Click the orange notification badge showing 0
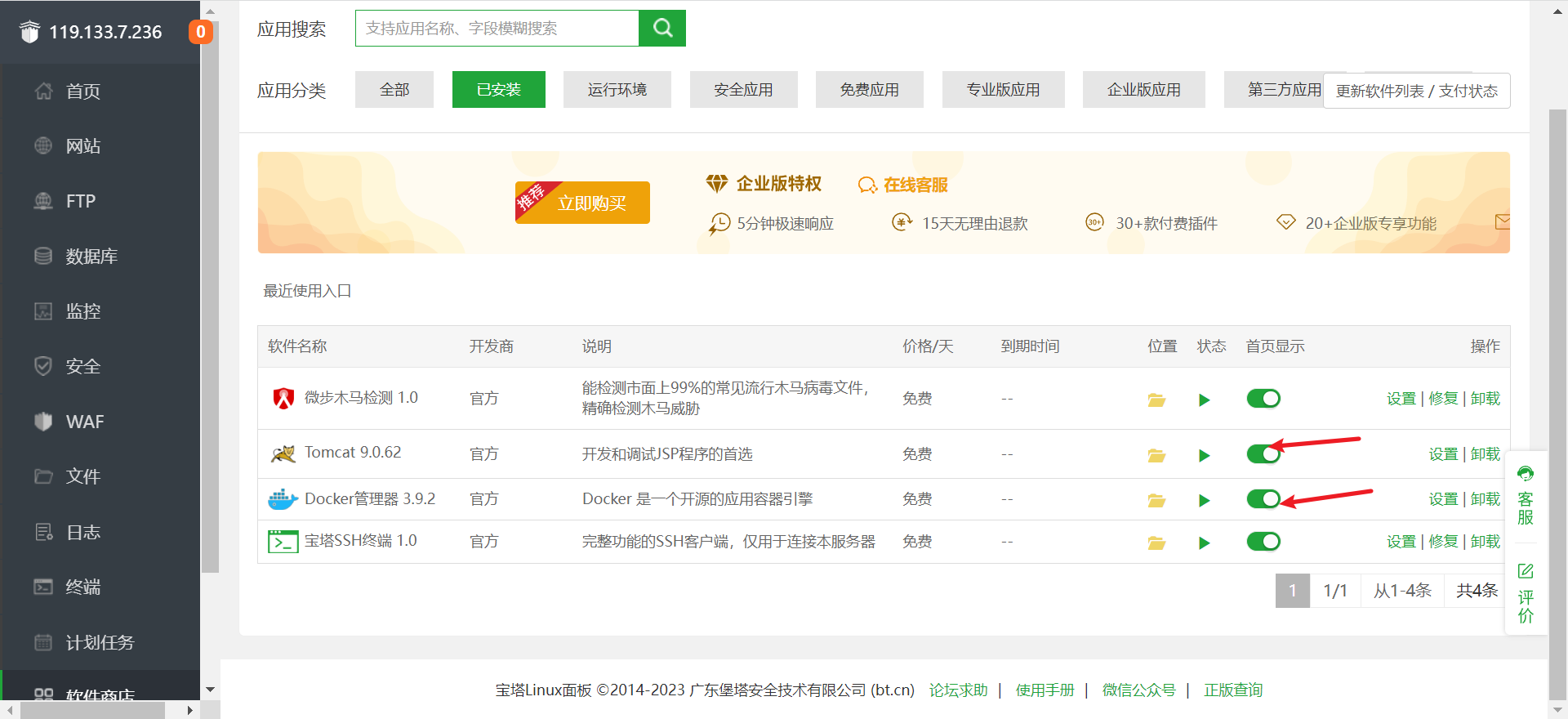Screen dimensions: 1568x719 point(200,32)
